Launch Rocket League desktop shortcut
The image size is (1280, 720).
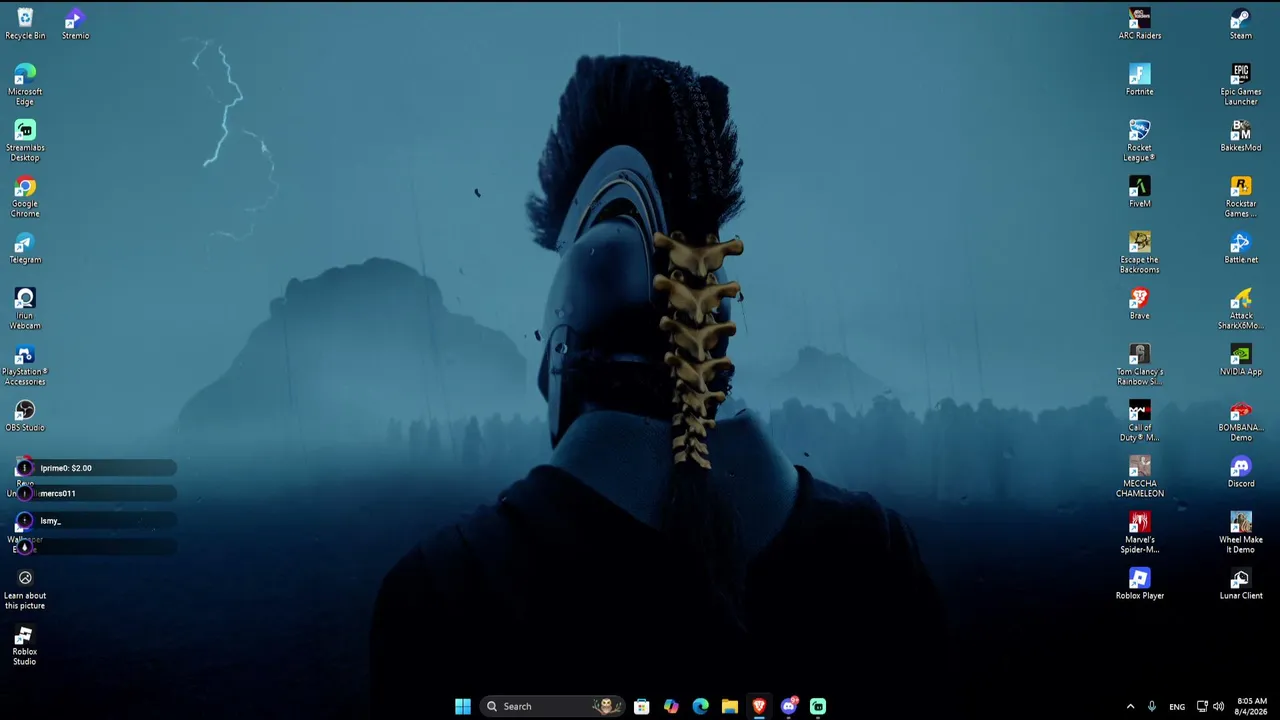[1140, 141]
